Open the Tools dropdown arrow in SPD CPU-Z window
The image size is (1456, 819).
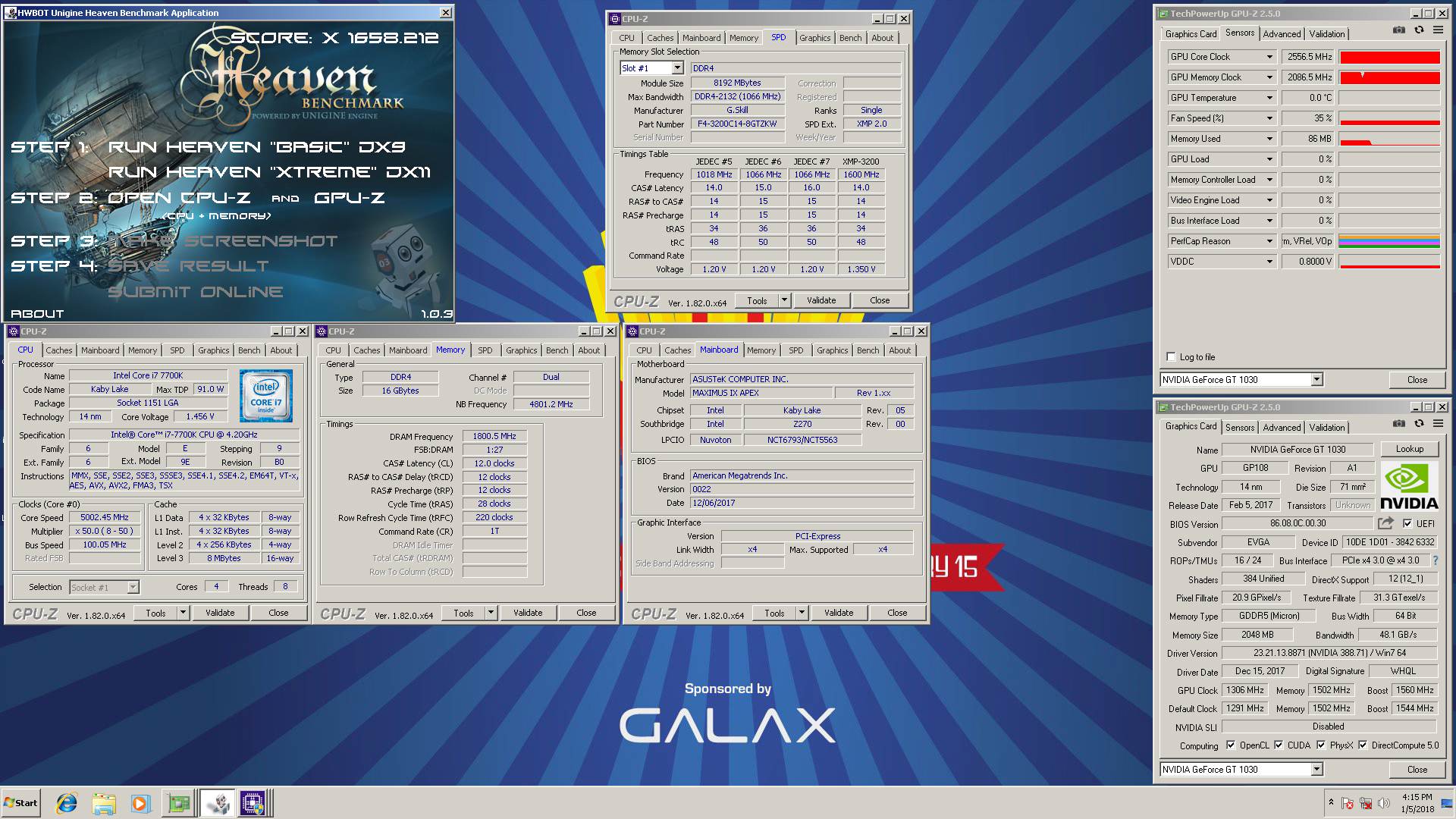click(785, 300)
